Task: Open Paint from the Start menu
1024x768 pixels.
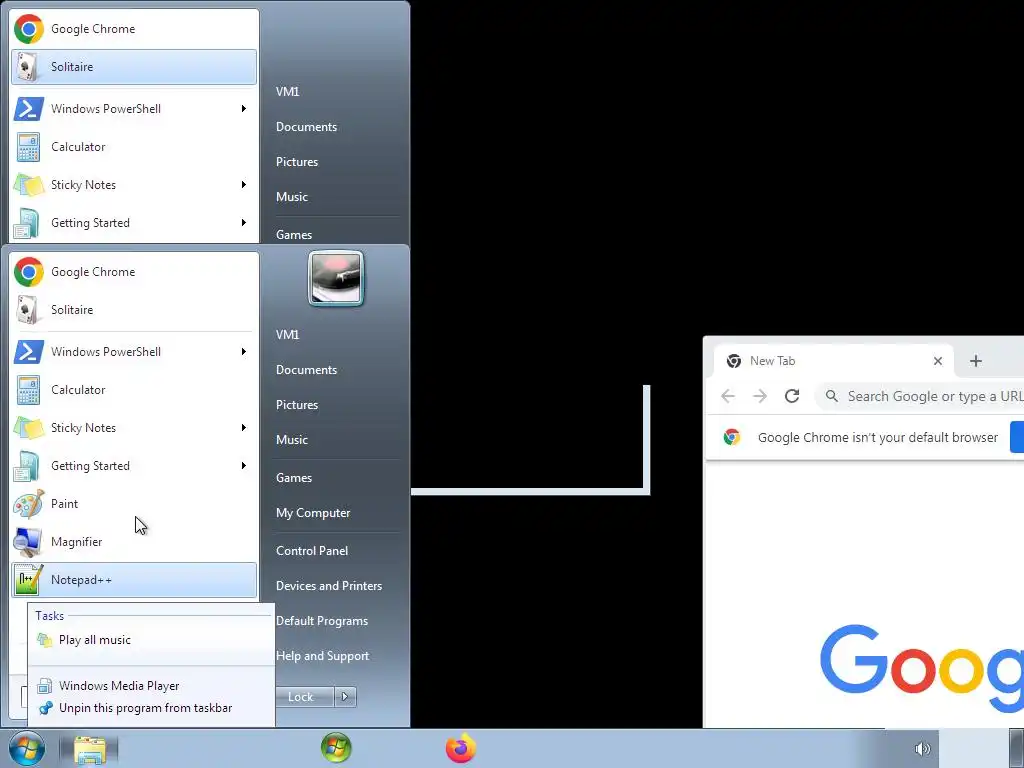Action: click(x=134, y=504)
